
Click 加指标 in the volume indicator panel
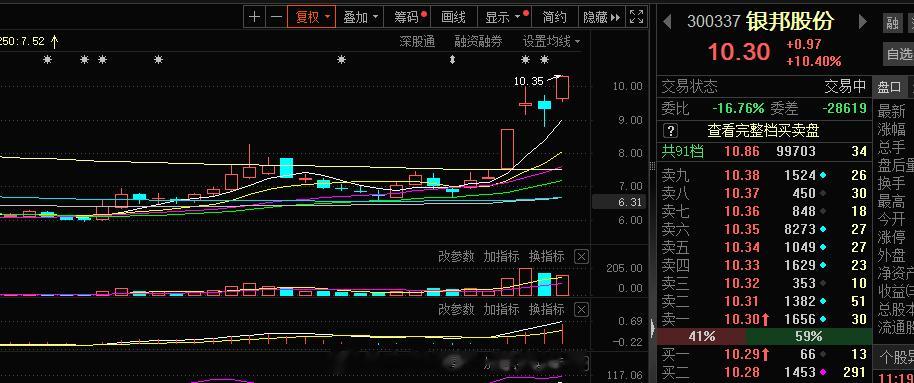501,256
